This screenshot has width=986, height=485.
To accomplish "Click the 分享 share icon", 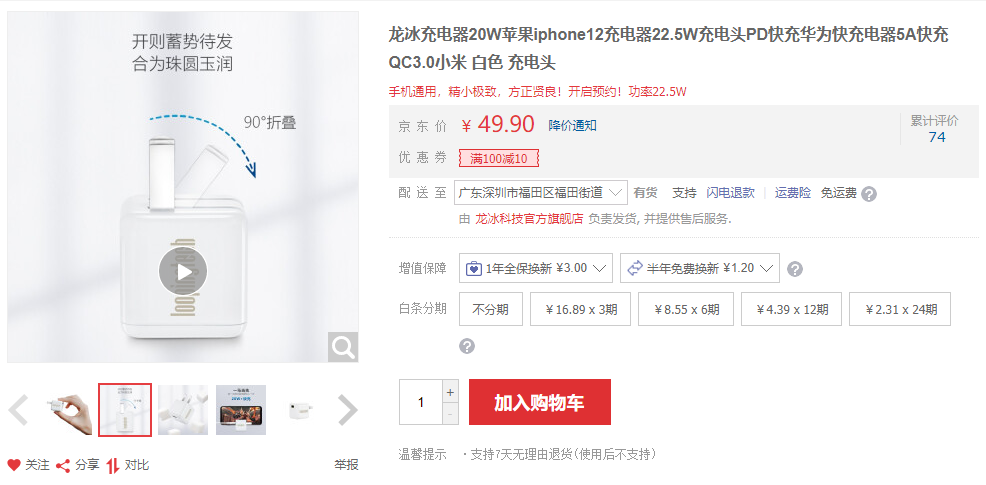I will pos(63,465).
